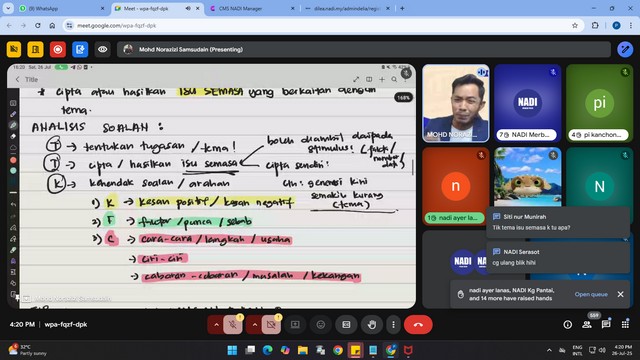640x360 pixels.
Task: Click the Open queue link
Action: [591, 294]
